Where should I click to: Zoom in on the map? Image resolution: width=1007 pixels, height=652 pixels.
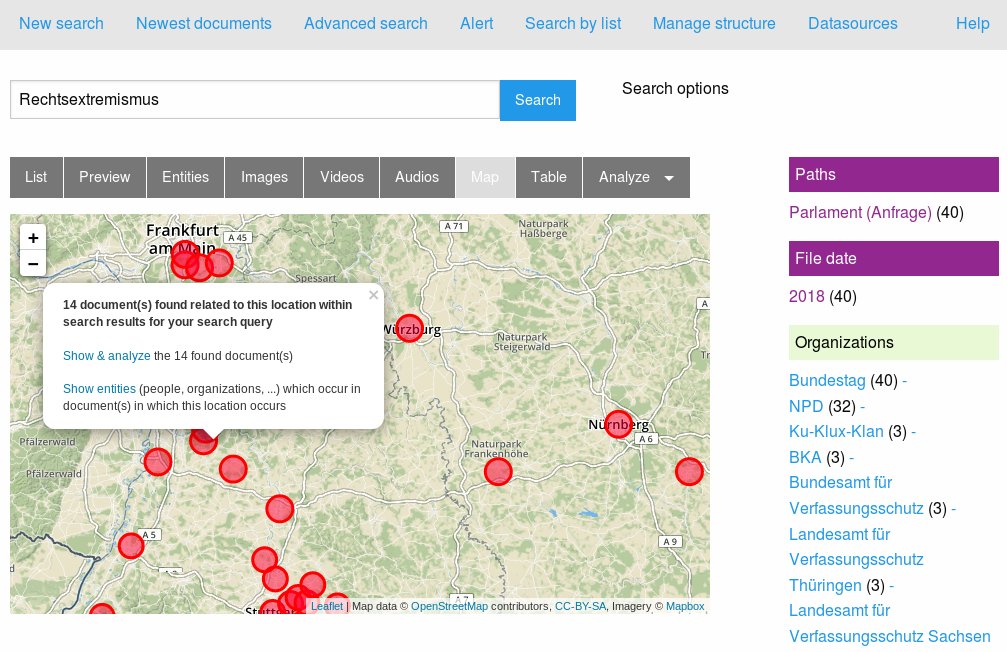(33, 238)
